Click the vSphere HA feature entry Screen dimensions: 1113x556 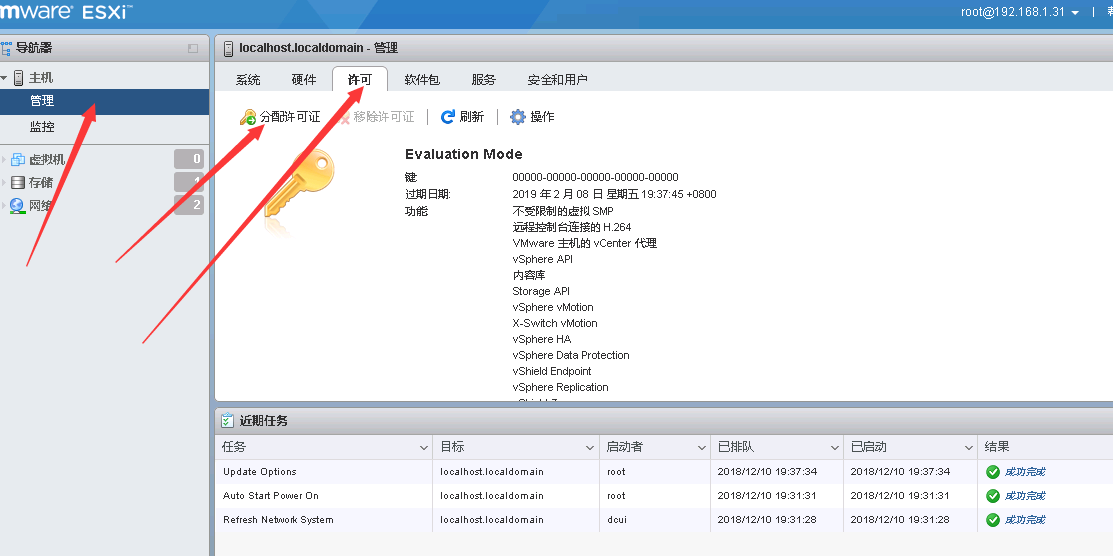coord(542,339)
